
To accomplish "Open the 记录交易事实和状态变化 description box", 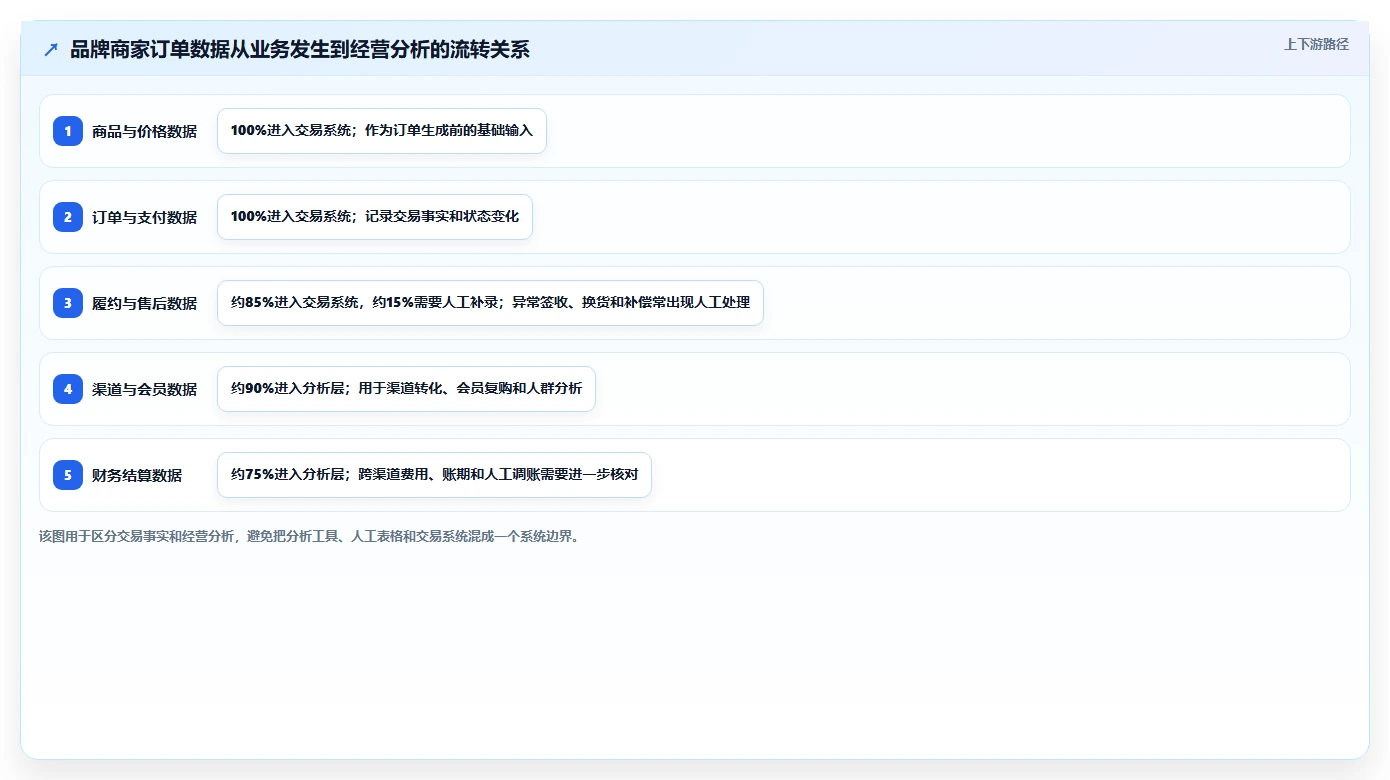I will point(375,217).
